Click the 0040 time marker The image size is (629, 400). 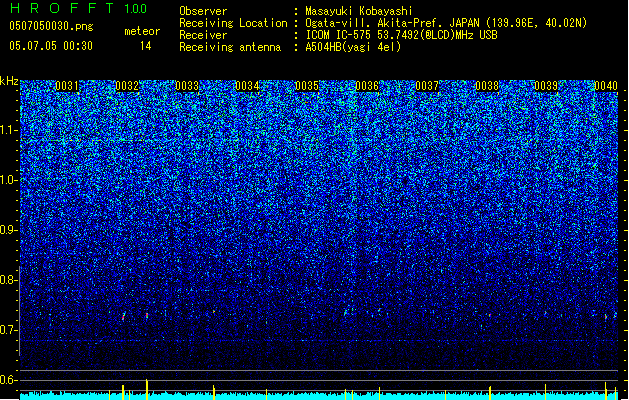click(x=606, y=86)
